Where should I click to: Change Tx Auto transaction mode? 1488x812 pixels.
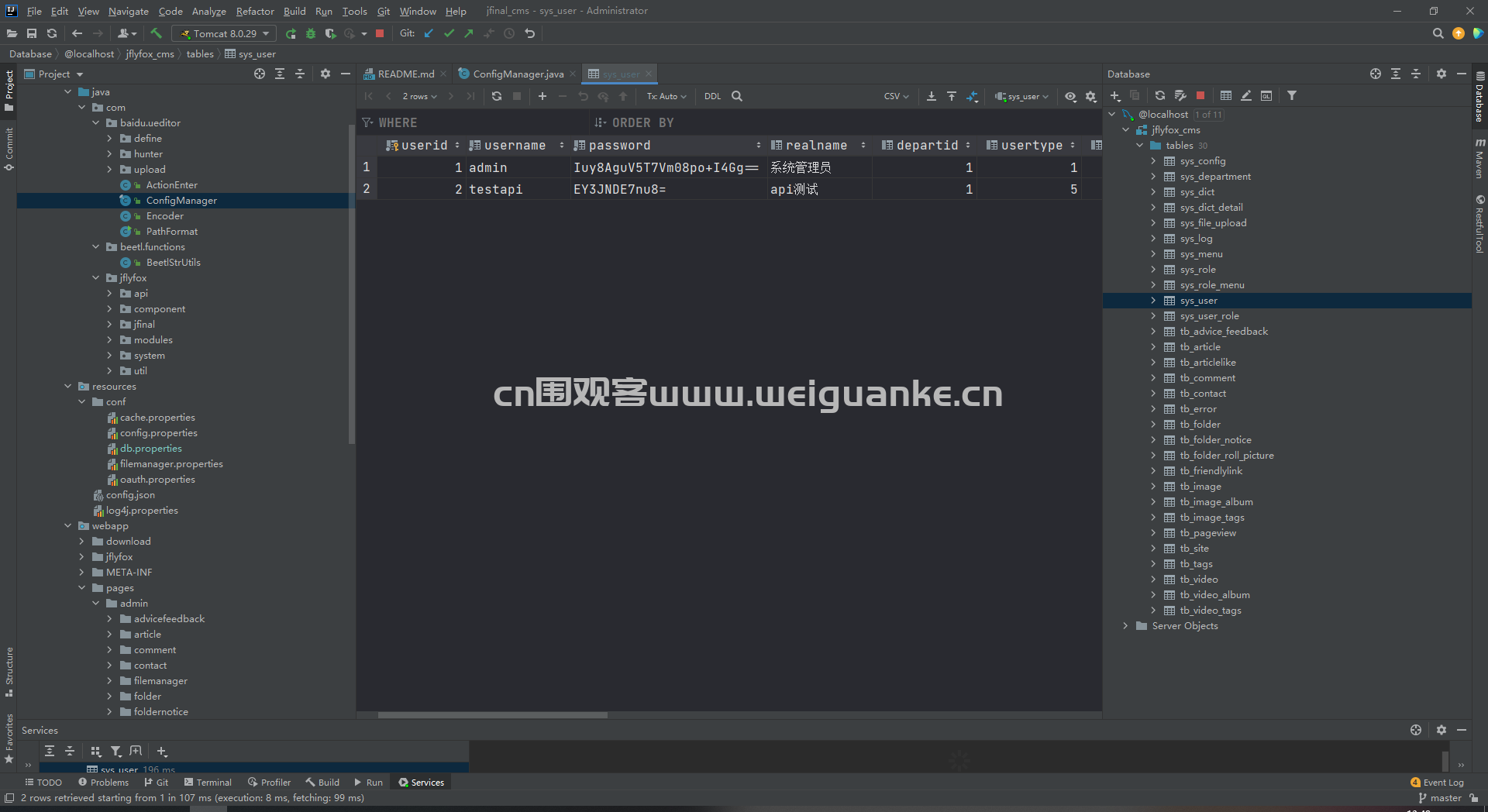[666, 96]
